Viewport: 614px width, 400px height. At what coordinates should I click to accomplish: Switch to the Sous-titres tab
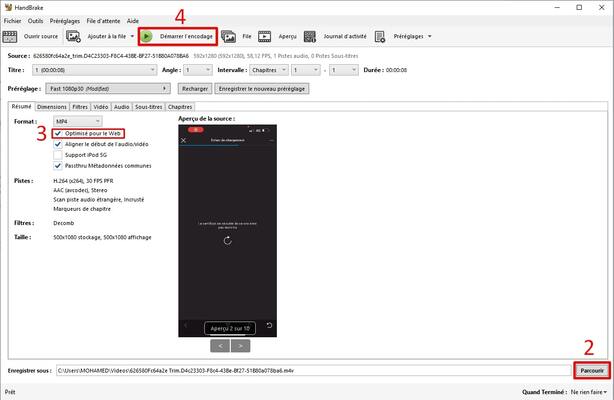pyautogui.click(x=148, y=107)
